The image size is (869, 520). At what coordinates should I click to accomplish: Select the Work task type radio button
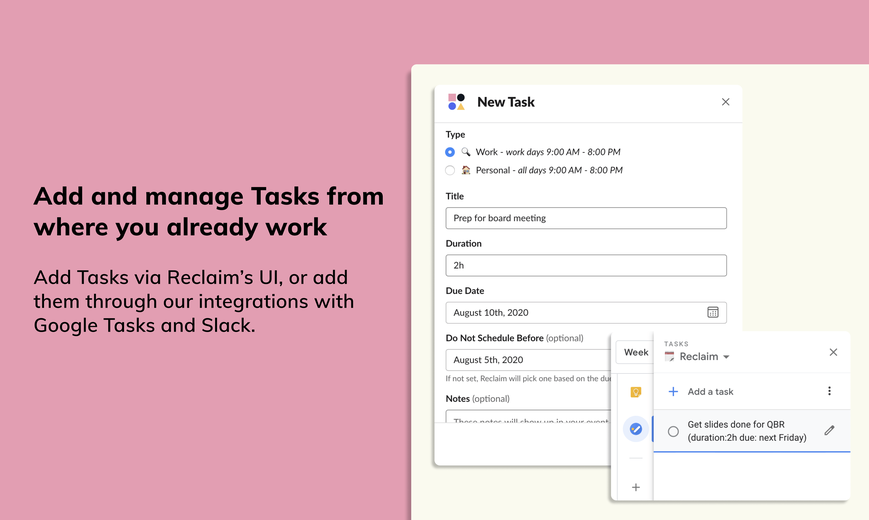point(450,152)
